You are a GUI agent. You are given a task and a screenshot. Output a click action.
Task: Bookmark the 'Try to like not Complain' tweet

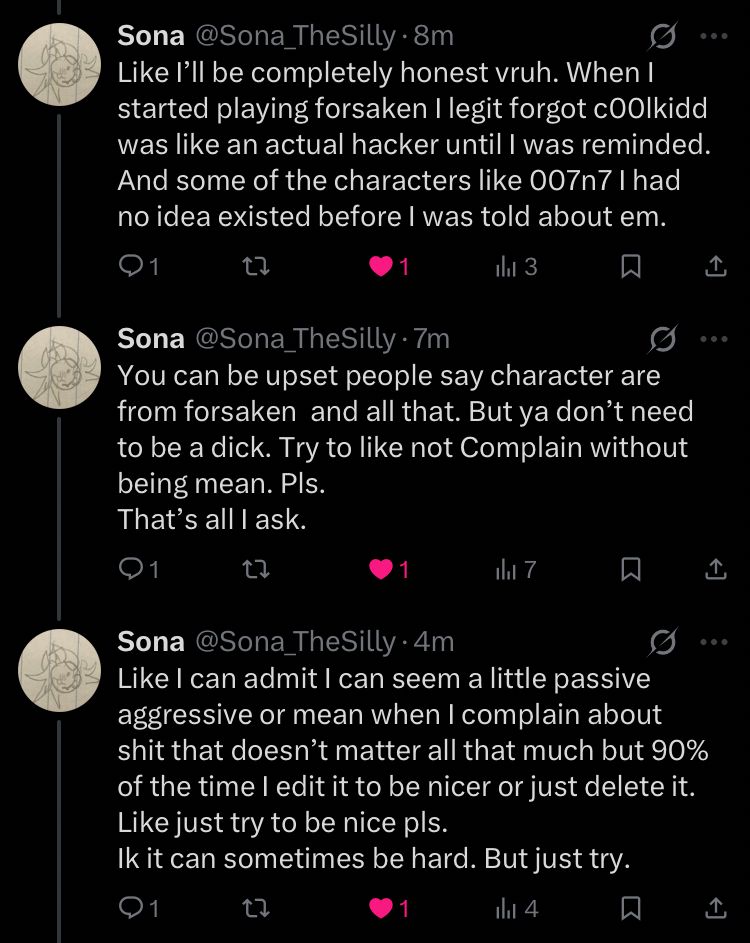pos(630,570)
